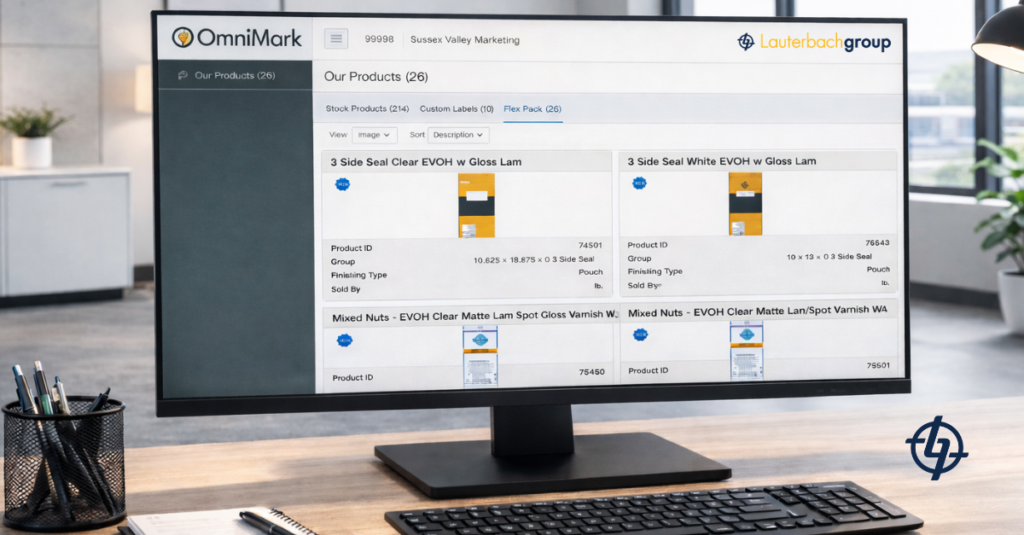Screen dimensions: 1024x535
Task: Switch to the Custom Labels tab
Action: [456, 108]
